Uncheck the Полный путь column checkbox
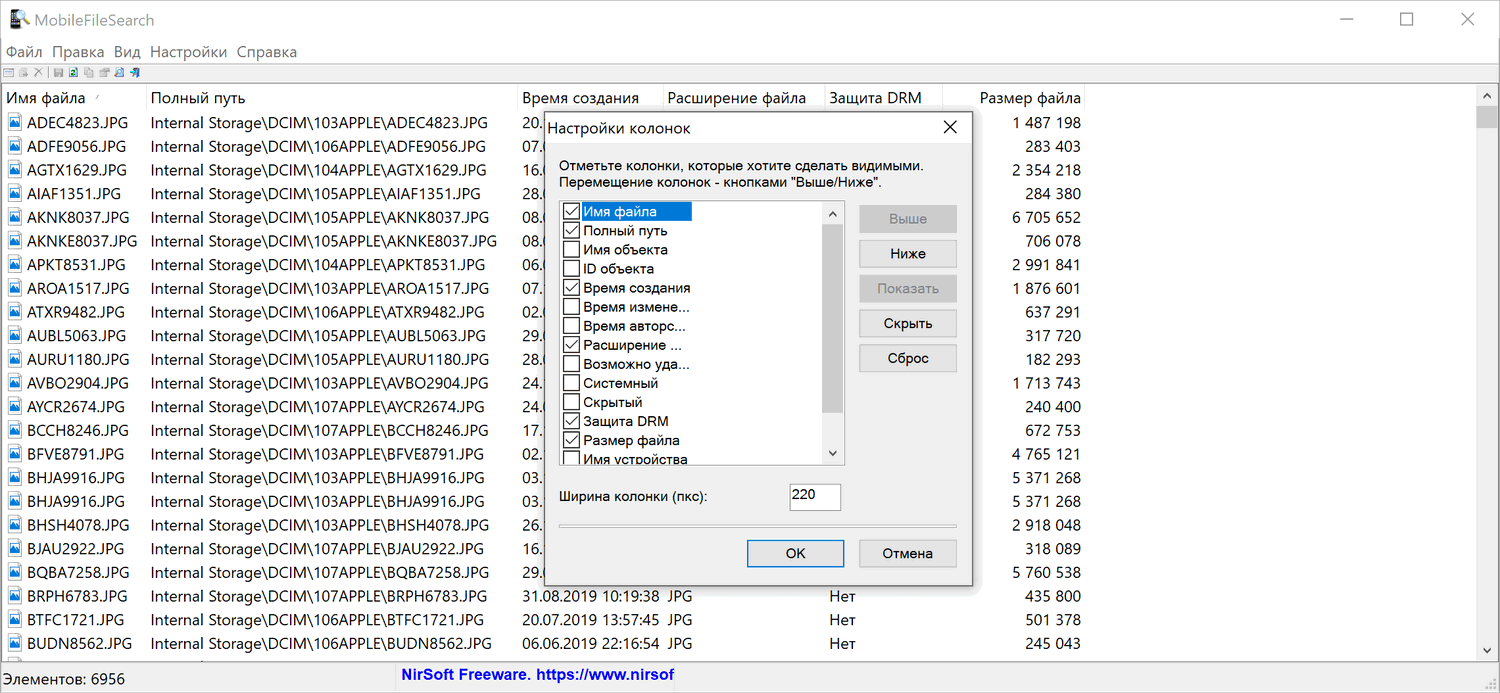The width and height of the screenshot is (1500, 693). point(571,230)
